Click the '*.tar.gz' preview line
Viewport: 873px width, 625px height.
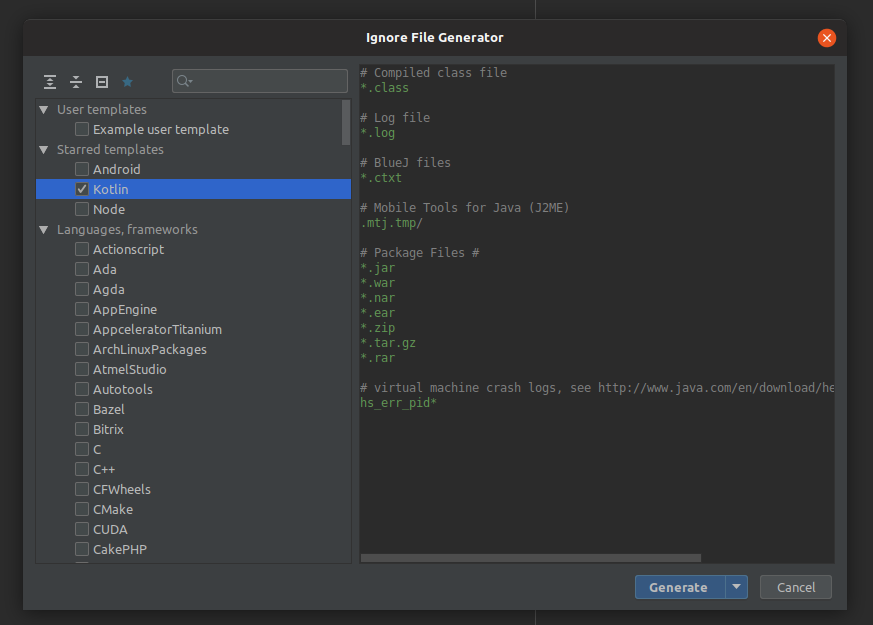388,343
